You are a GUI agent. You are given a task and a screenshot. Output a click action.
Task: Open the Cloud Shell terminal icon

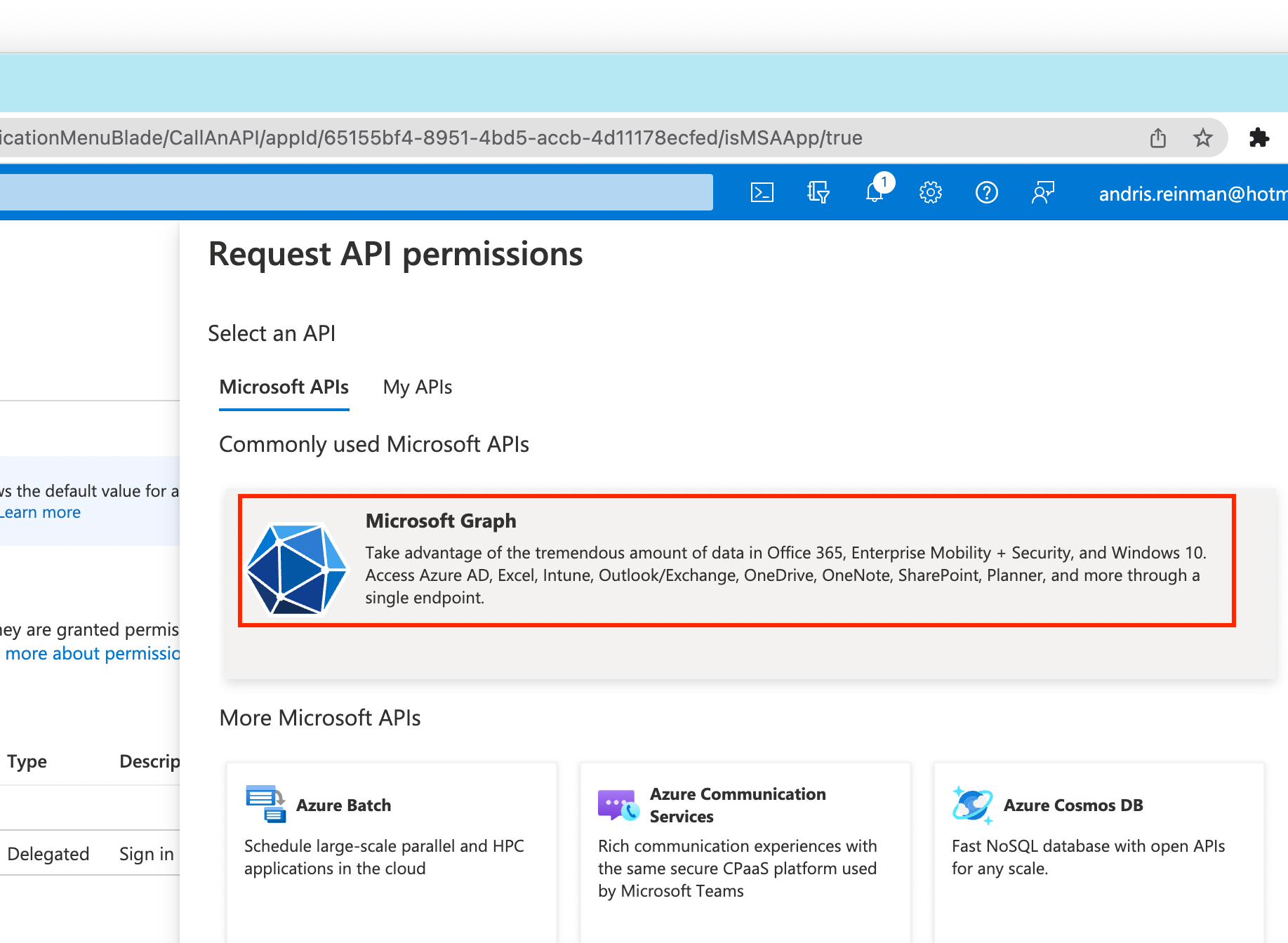pyautogui.click(x=762, y=192)
